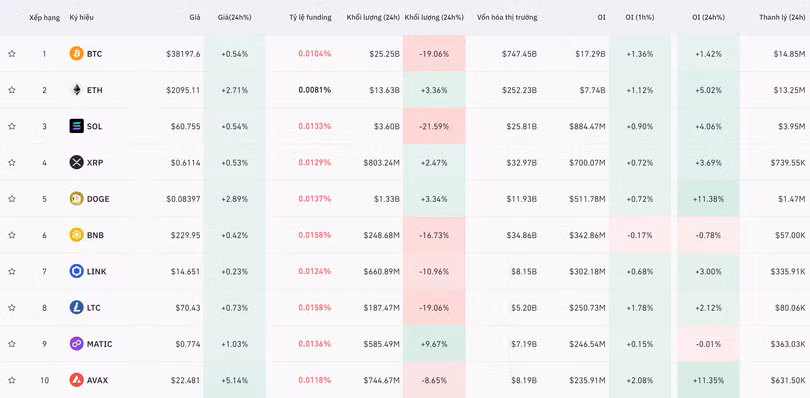Click the Bitcoin coin logo
810x398 pixels.
click(x=76, y=54)
